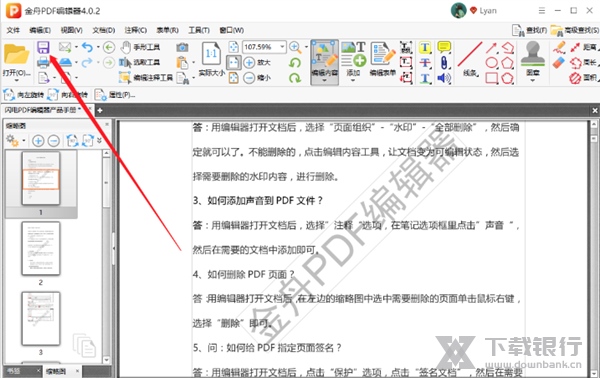Set view to Actual Size (实际大小)
Screen dimensions: 600x378
pyautogui.click(x=211, y=59)
